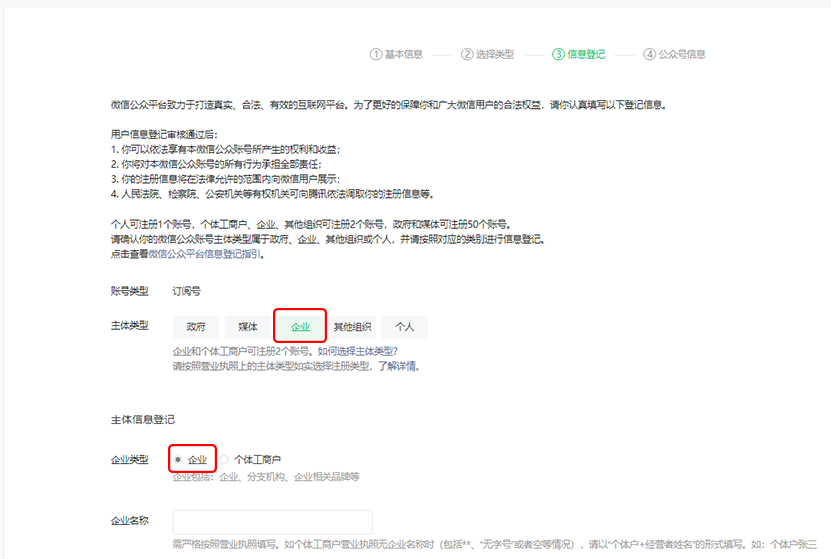Image resolution: width=831 pixels, height=559 pixels.
Task: Select the 个体工商户 radio button
Action: pyautogui.click(x=226, y=459)
